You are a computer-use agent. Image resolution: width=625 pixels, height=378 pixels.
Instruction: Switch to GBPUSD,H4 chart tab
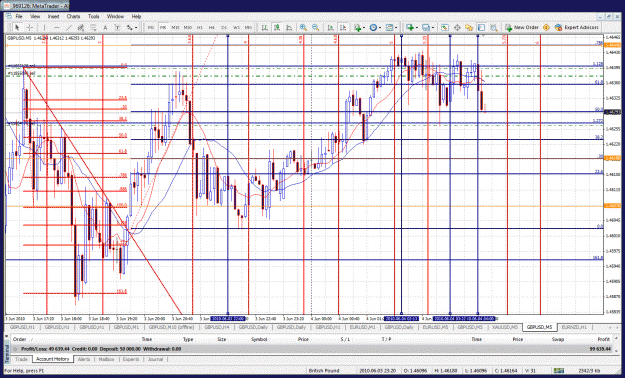point(217,327)
